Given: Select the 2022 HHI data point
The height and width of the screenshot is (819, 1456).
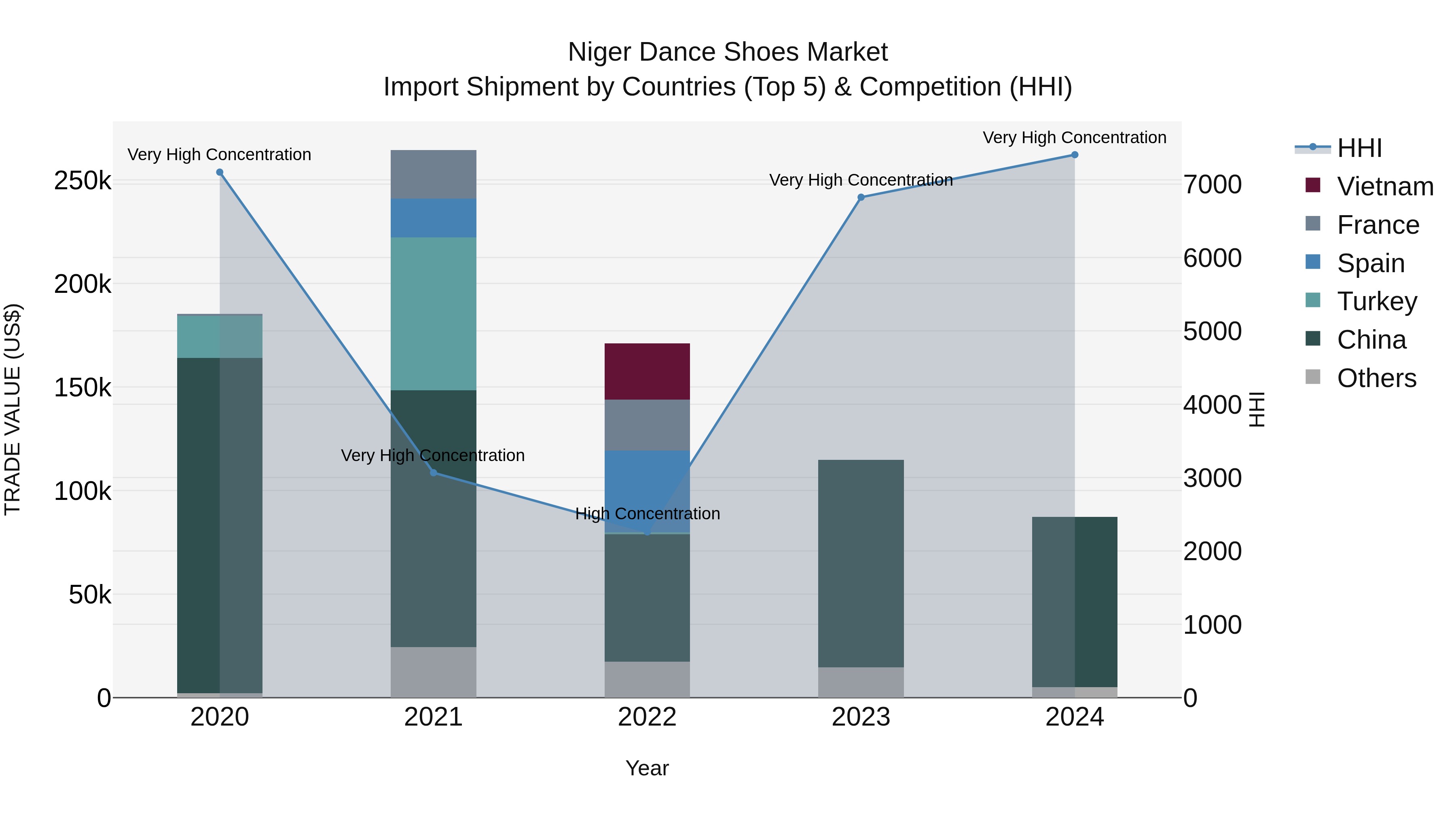Looking at the screenshot, I should pyautogui.click(x=647, y=532).
